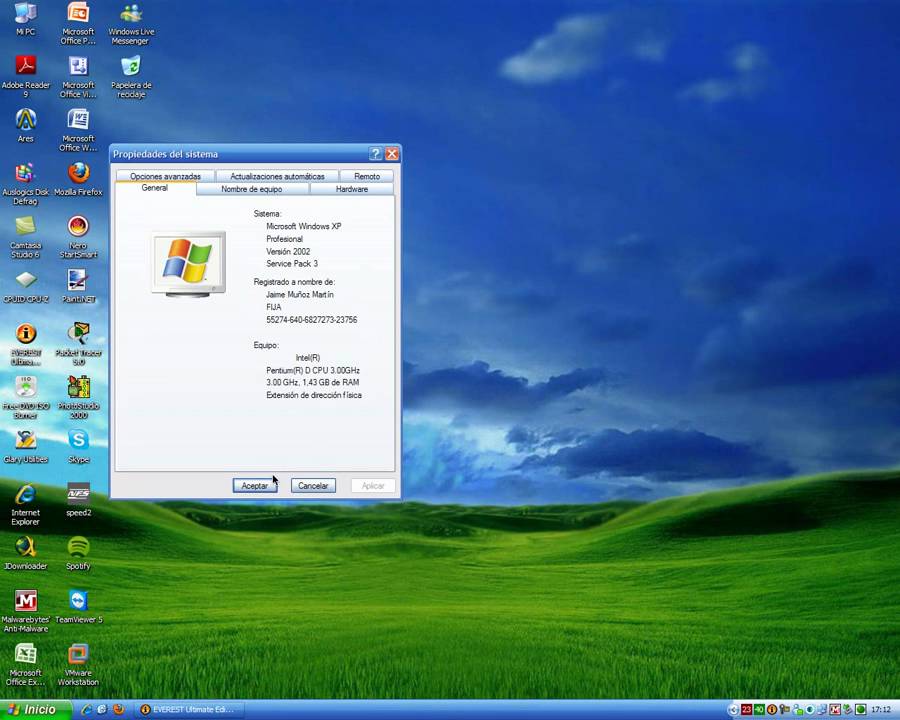Click the help question mark button
This screenshot has height=720, width=900.
(375, 154)
